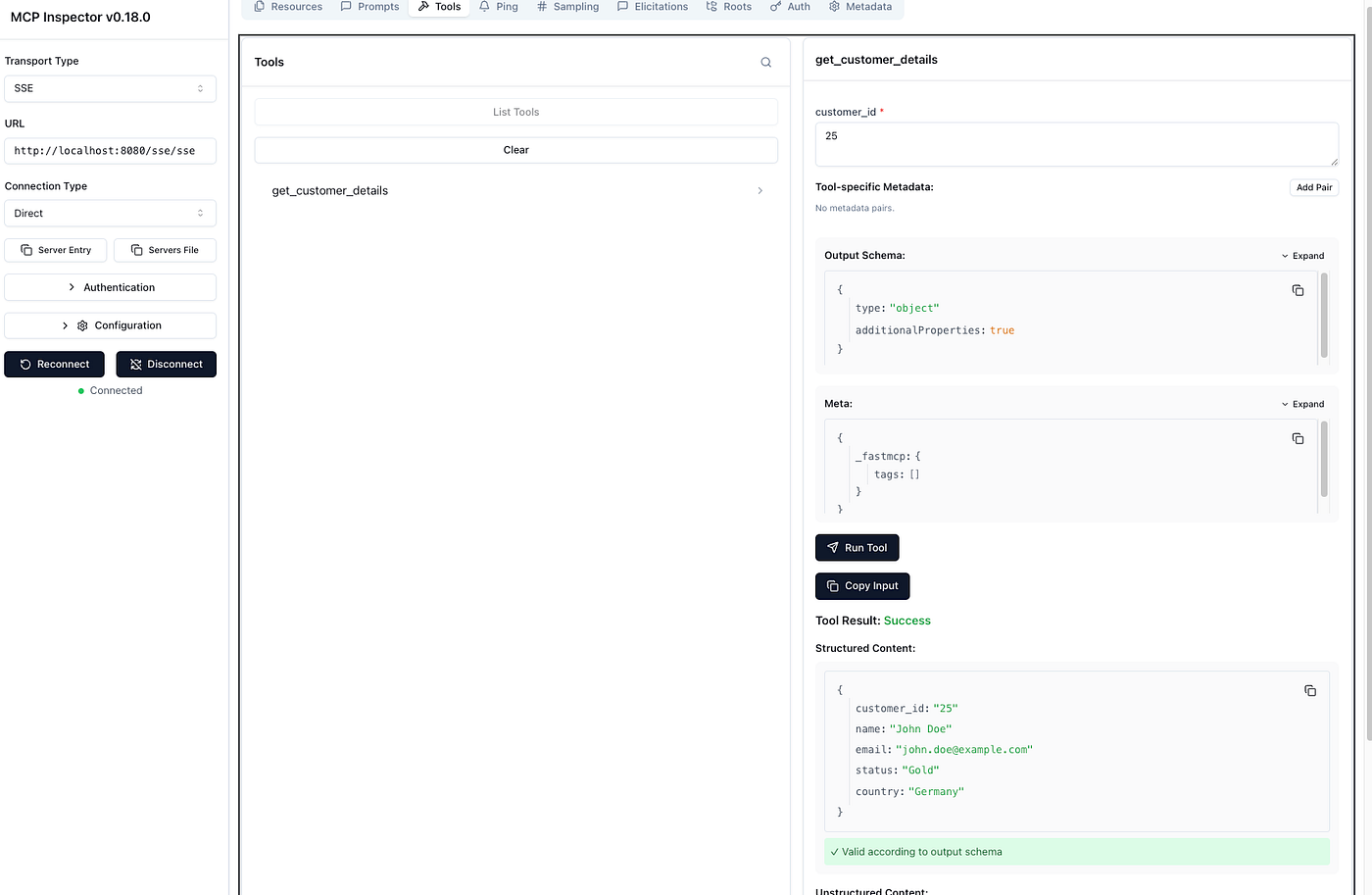Add a metadata pair
Image resolution: width=1372 pixels, height=895 pixels.
(1313, 187)
